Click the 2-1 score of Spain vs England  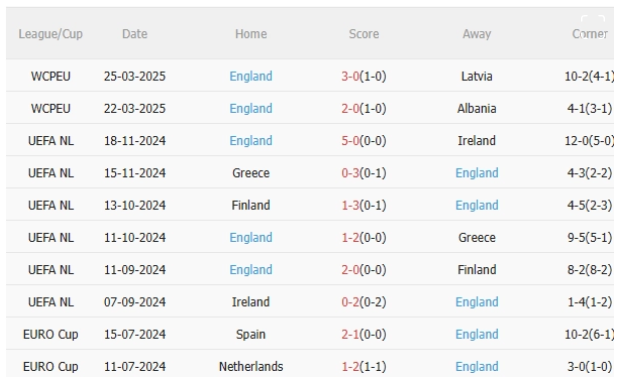(350, 335)
